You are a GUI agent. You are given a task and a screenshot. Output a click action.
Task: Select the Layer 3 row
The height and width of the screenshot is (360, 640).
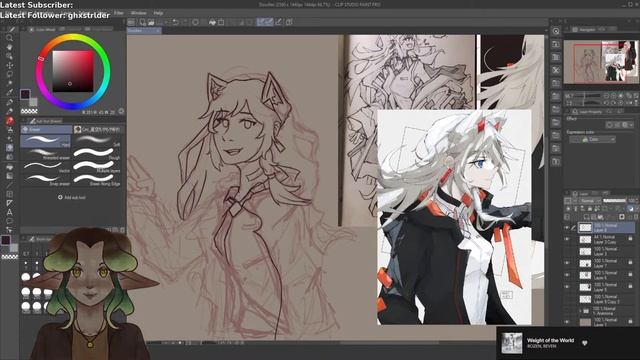(x=605, y=251)
